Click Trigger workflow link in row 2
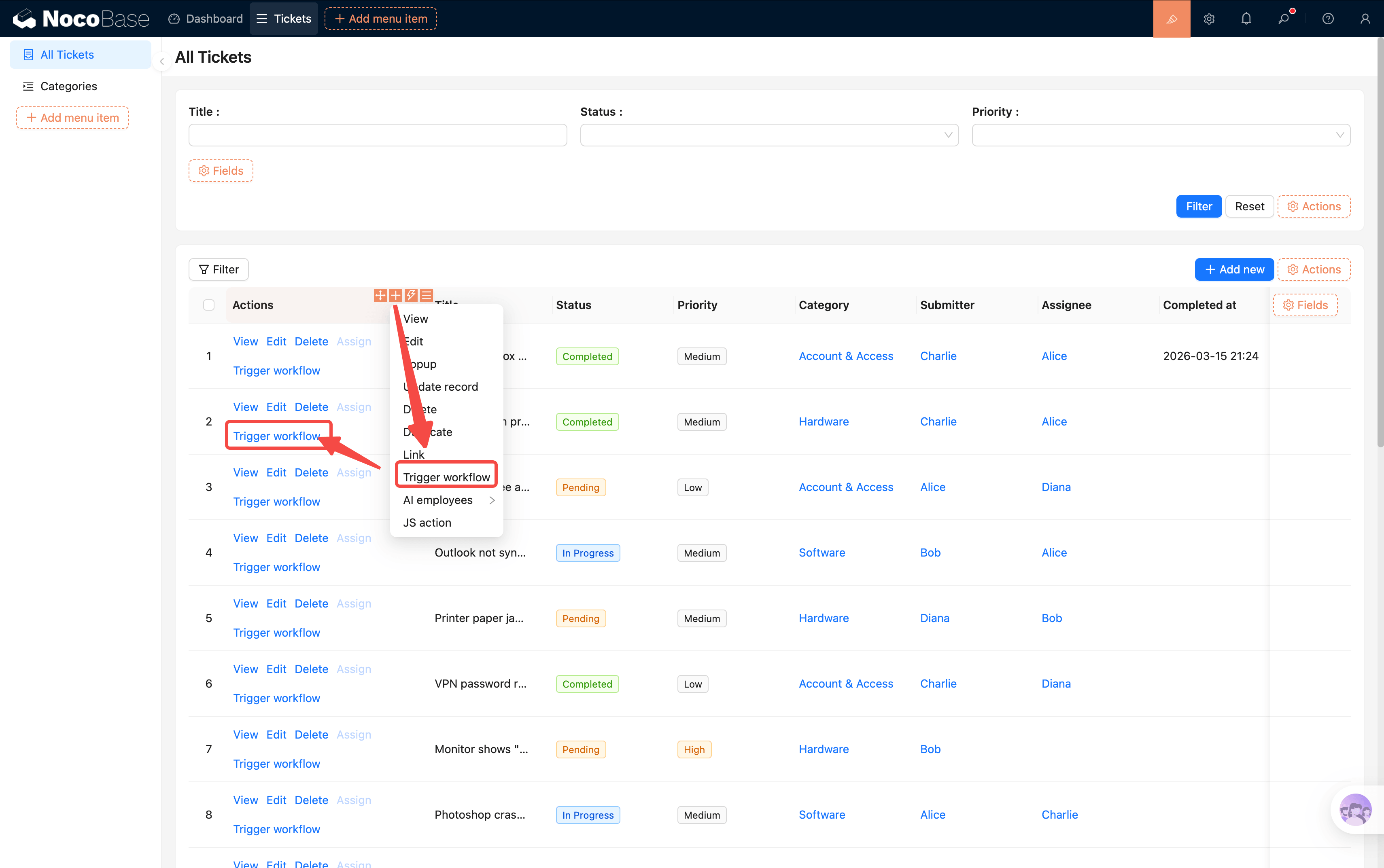This screenshot has width=1384, height=868. (x=277, y=436)
